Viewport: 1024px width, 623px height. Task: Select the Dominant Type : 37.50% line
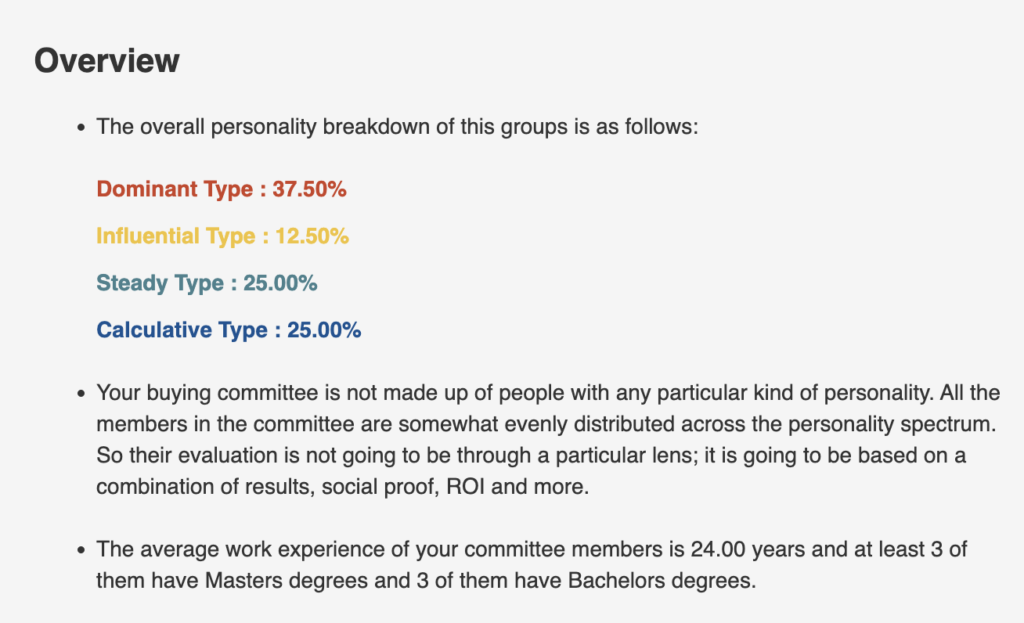click(x=221, y=189)
